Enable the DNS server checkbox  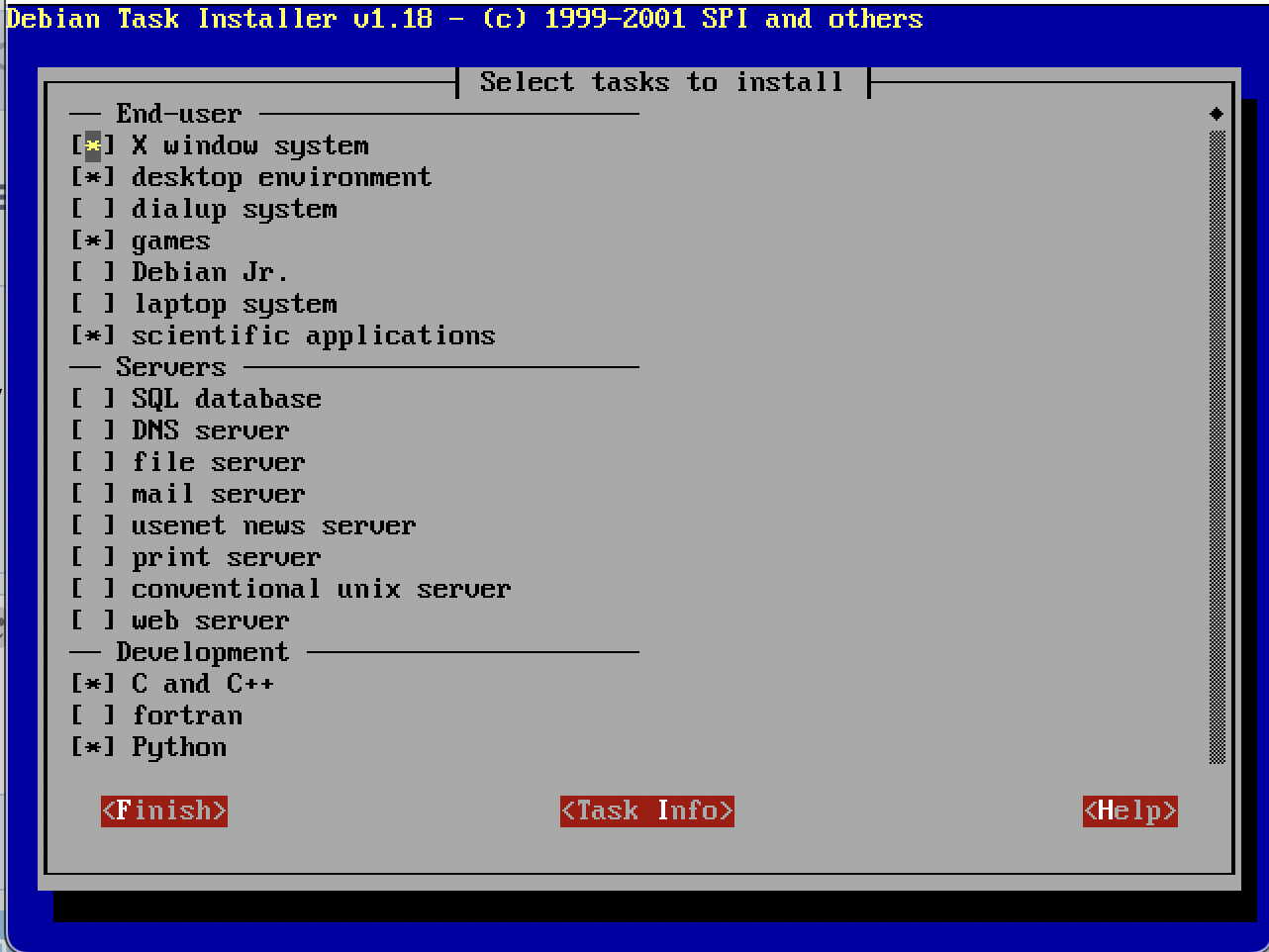93,431
